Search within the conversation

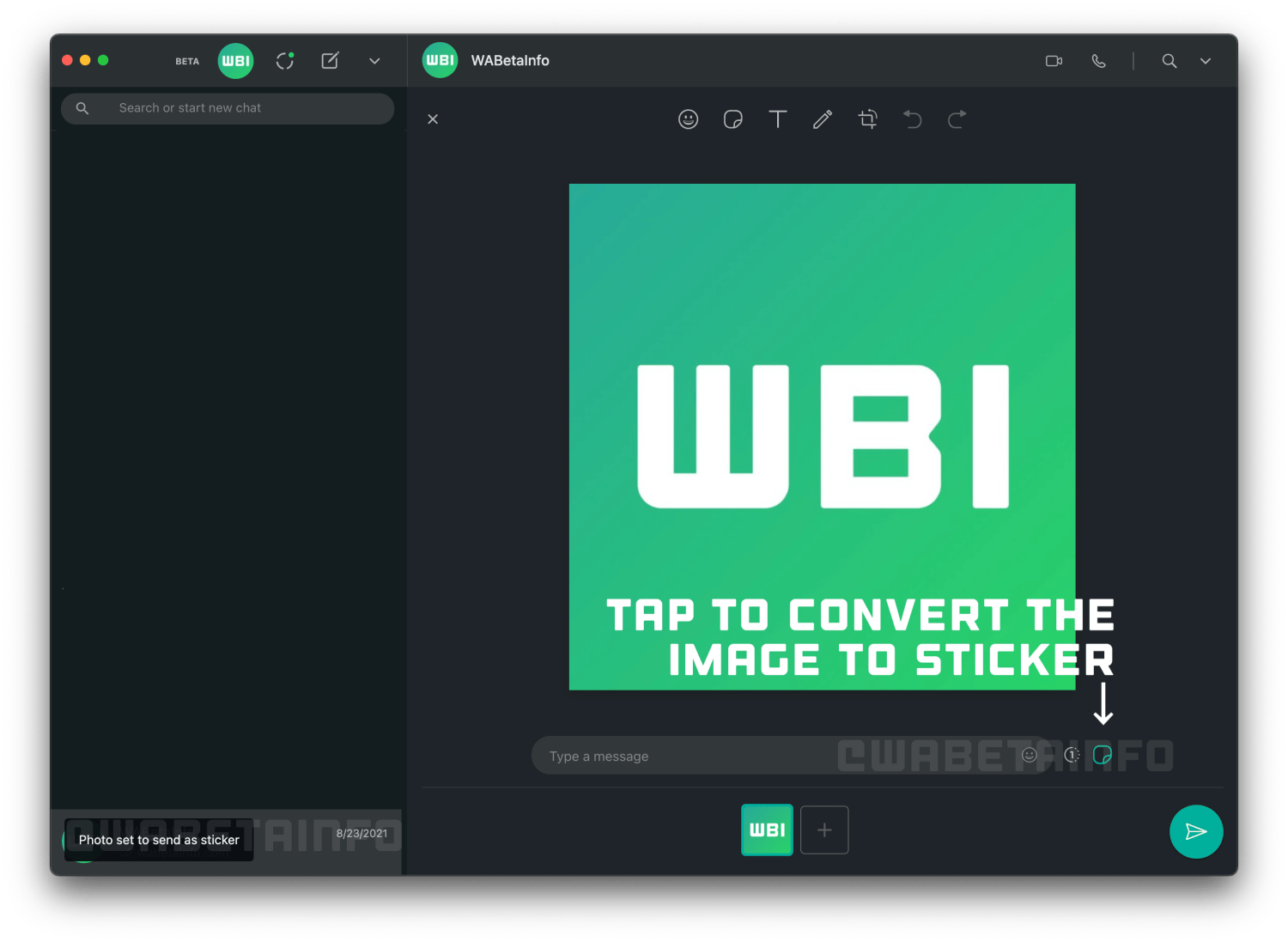click(1170, 61)
